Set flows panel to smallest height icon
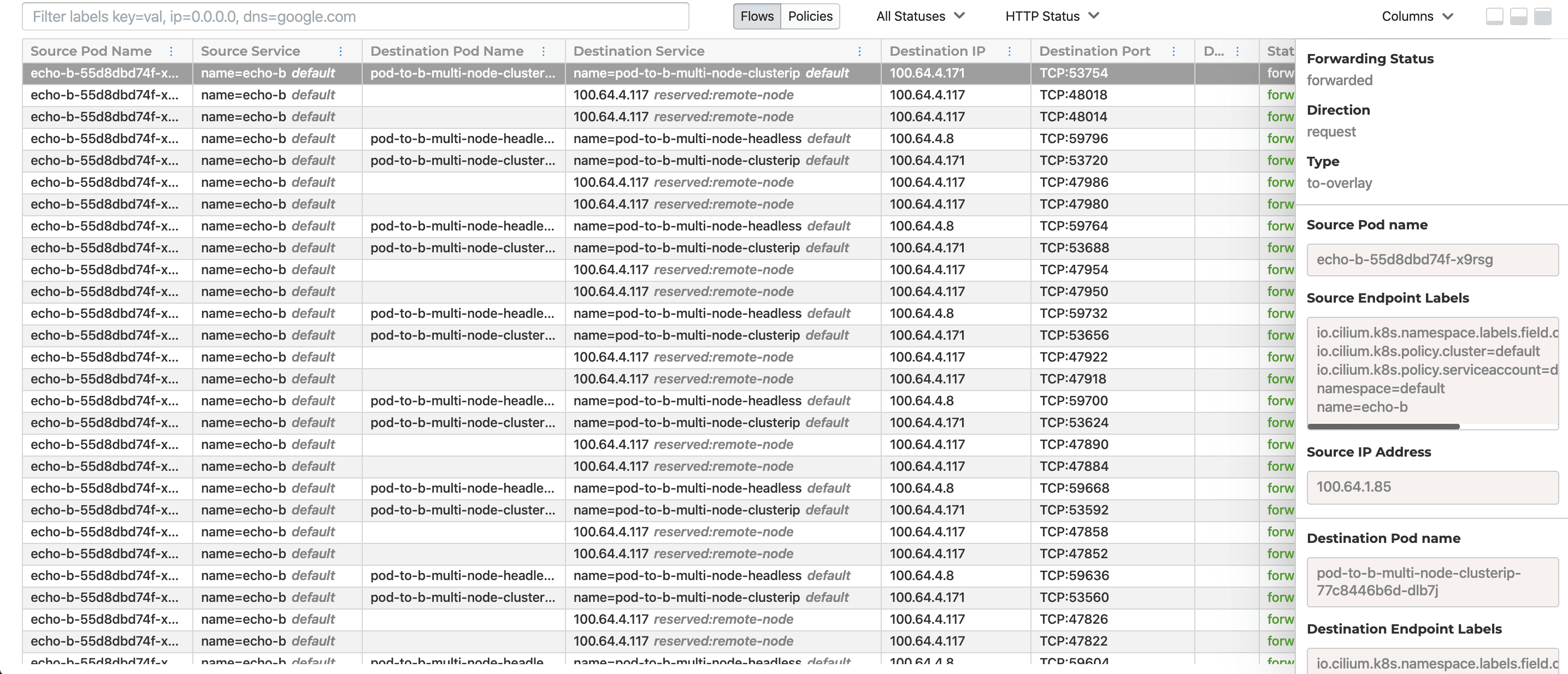The width and height of the screenshot is (1568, 674). point(1494,16)
